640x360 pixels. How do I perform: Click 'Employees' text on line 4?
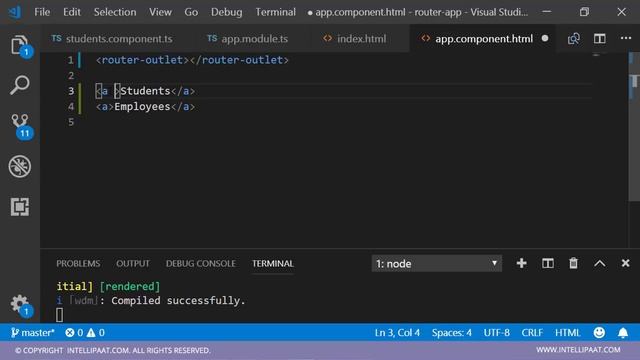coord(142,107)
